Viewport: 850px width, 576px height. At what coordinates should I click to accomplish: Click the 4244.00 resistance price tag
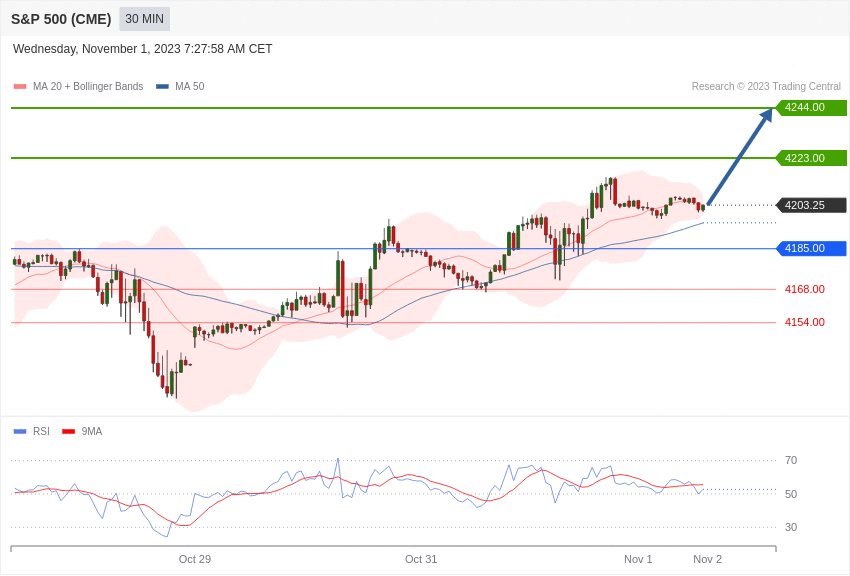click(x=812, y=107)
